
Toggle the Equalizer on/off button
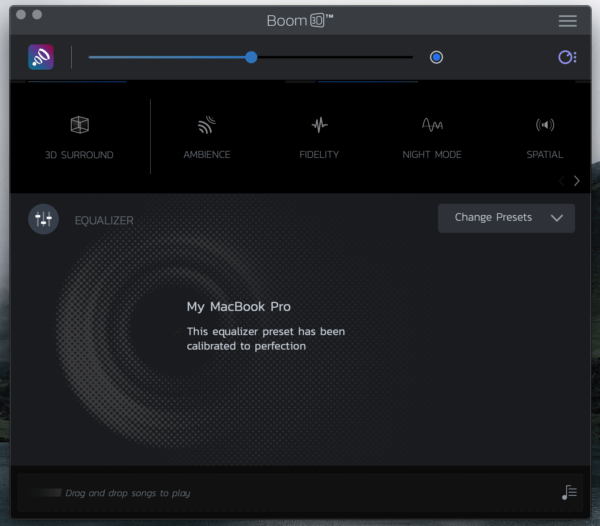[x=43, y=219]
